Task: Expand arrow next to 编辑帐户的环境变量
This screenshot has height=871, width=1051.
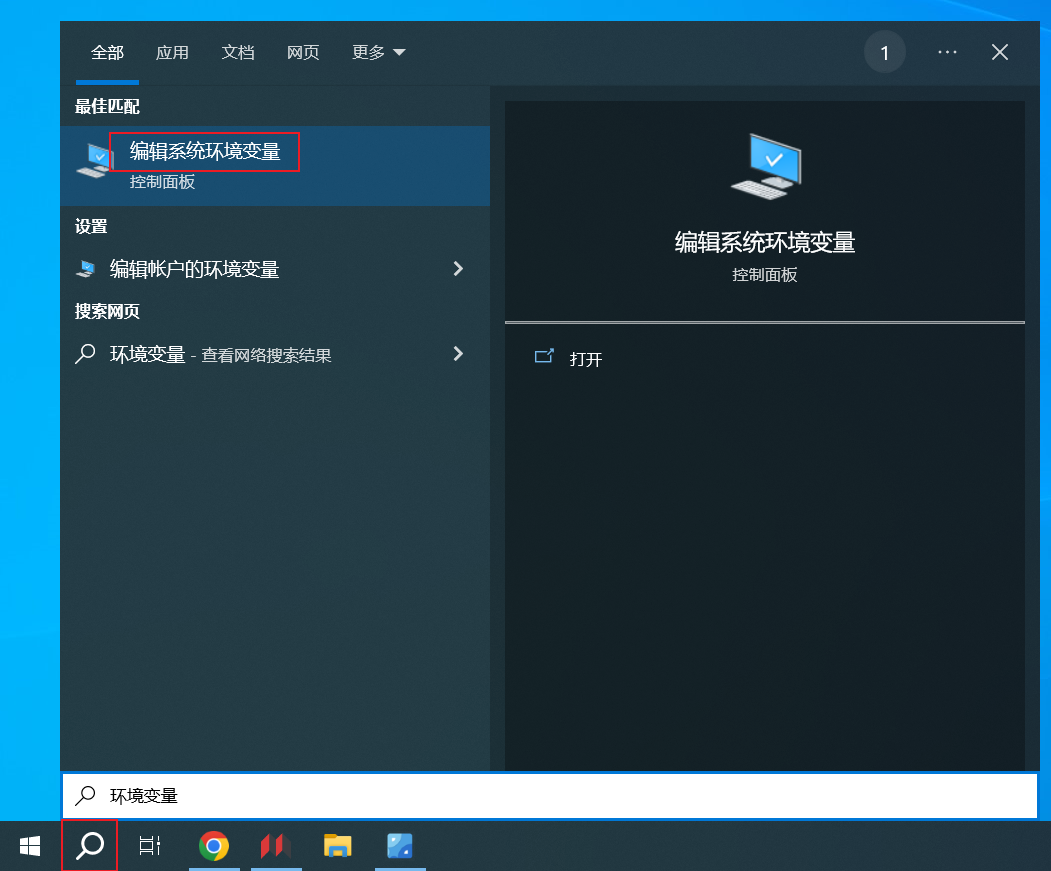Action: point(458,269)
